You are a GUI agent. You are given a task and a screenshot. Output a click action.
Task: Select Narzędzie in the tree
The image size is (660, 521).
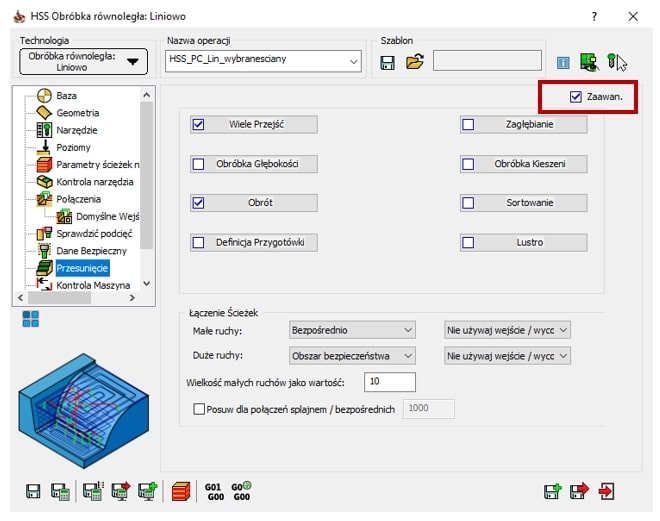[77, 130]
